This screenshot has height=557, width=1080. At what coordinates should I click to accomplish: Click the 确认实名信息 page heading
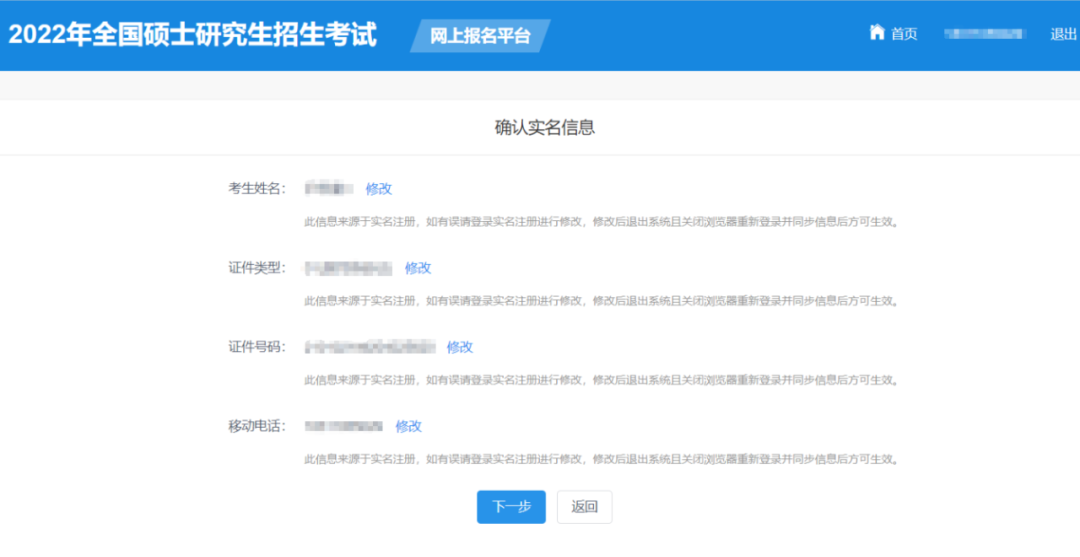(545, 127)
